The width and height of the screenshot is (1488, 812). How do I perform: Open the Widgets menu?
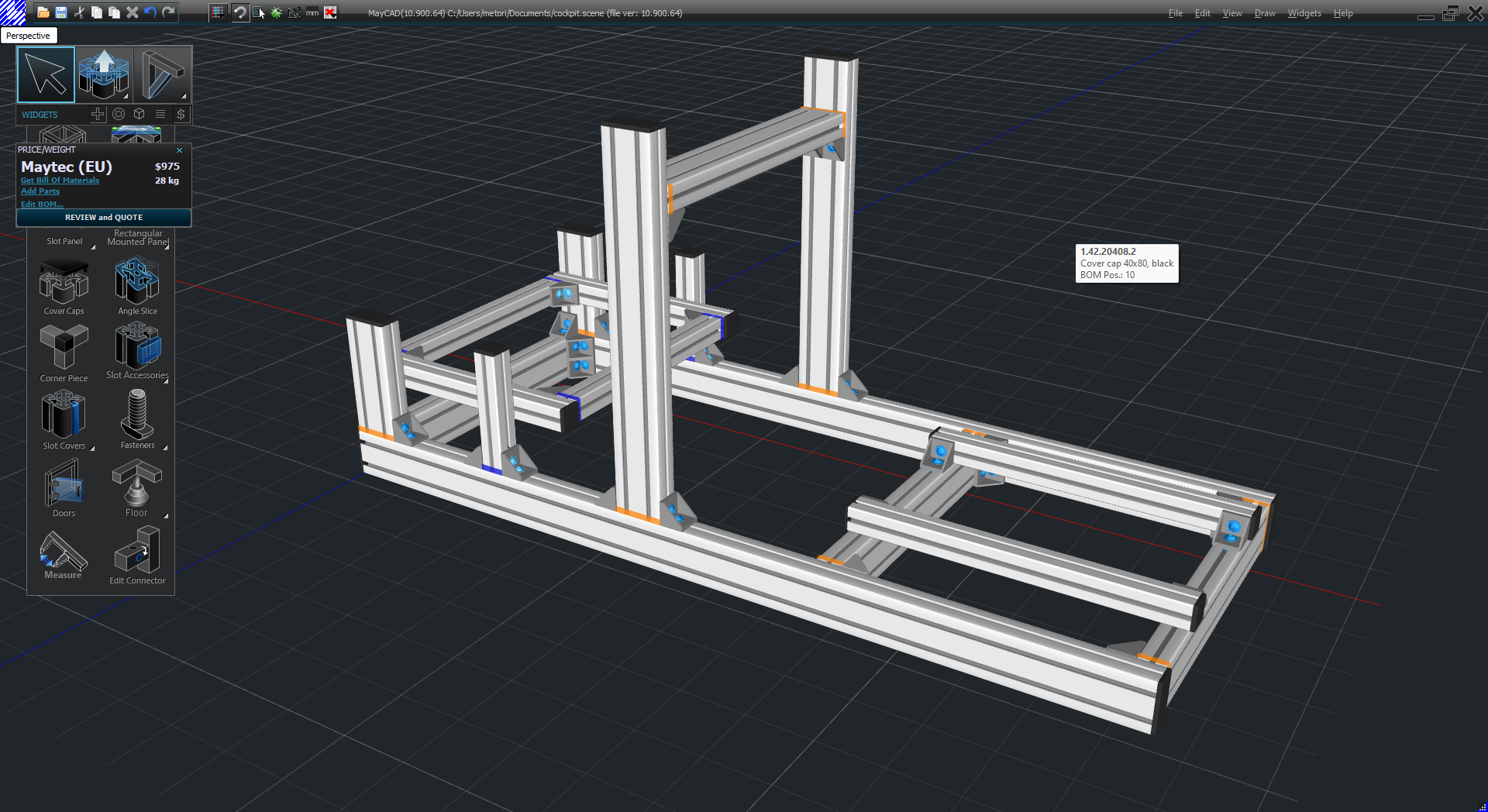coord(1304,13)
